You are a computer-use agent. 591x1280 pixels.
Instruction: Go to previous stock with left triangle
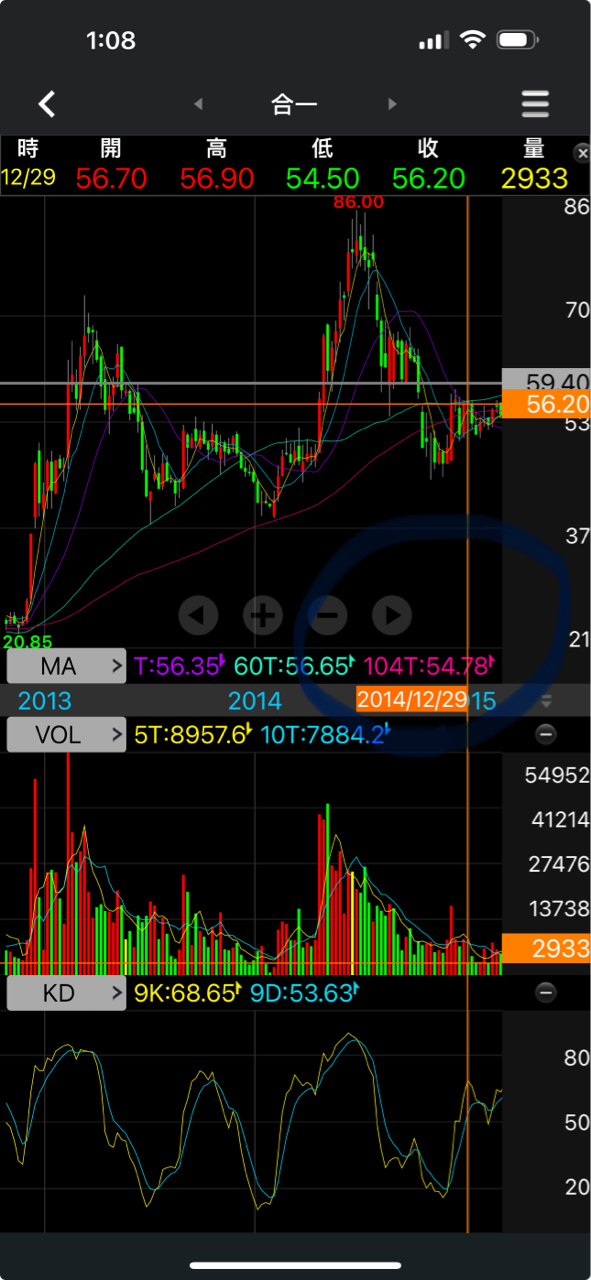pos(198,104)
